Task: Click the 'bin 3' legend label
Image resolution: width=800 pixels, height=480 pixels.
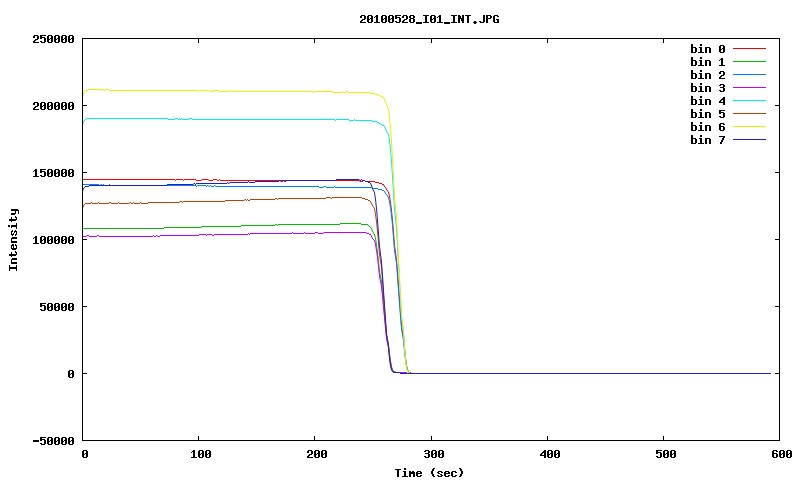Action: pyautogui.click(x=708, y=88)
